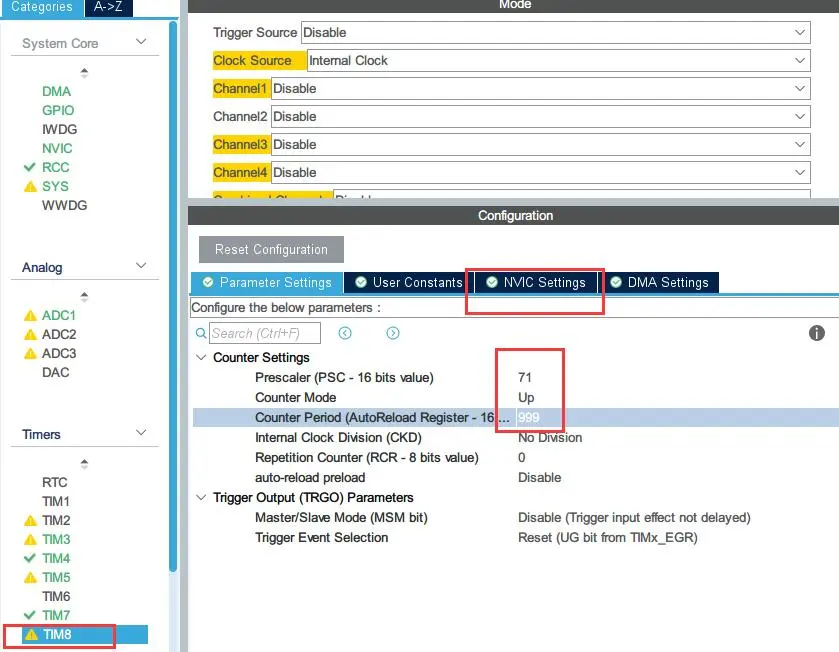This screenshot has width=839, height=652.
Task: Select TIM8 in the Timers list
Action: [x=56, y=634]
